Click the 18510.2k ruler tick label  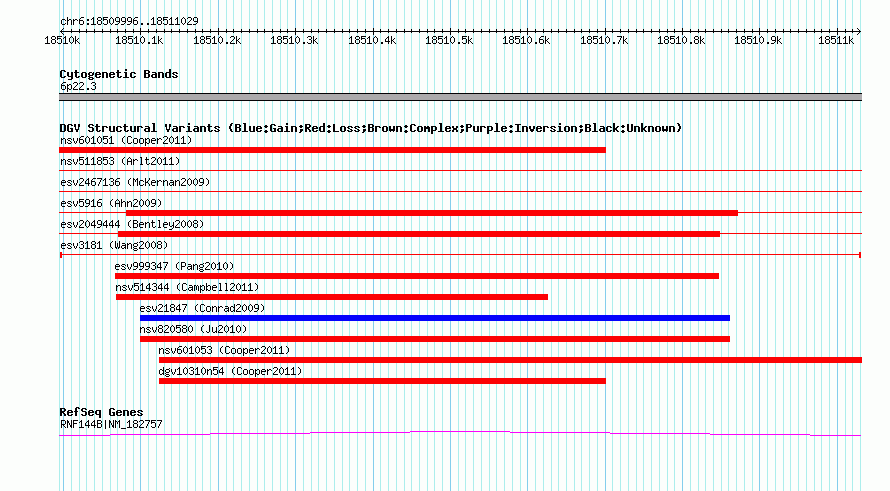(x=217, y=40)
